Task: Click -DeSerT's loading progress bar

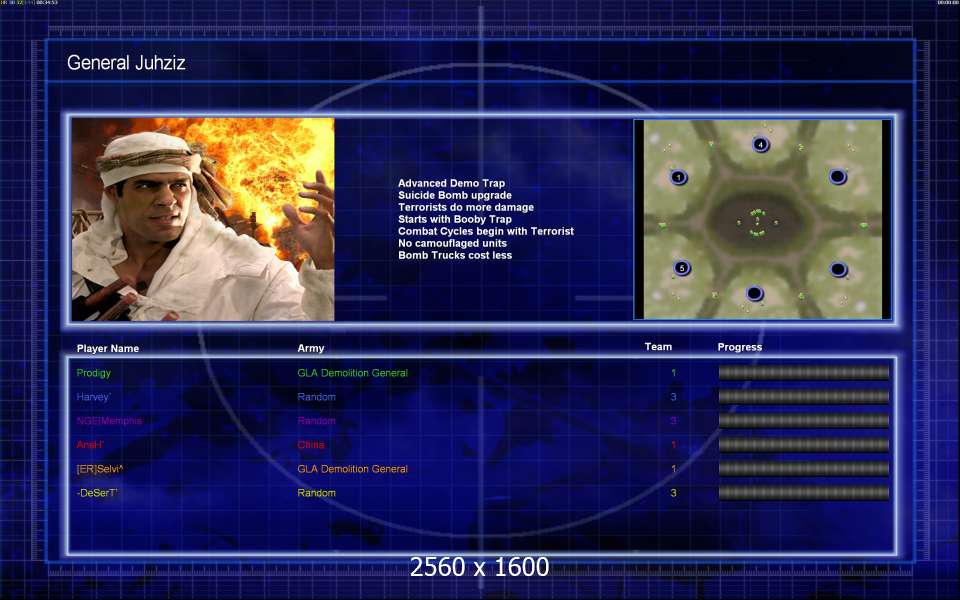Action: [804, 492]
